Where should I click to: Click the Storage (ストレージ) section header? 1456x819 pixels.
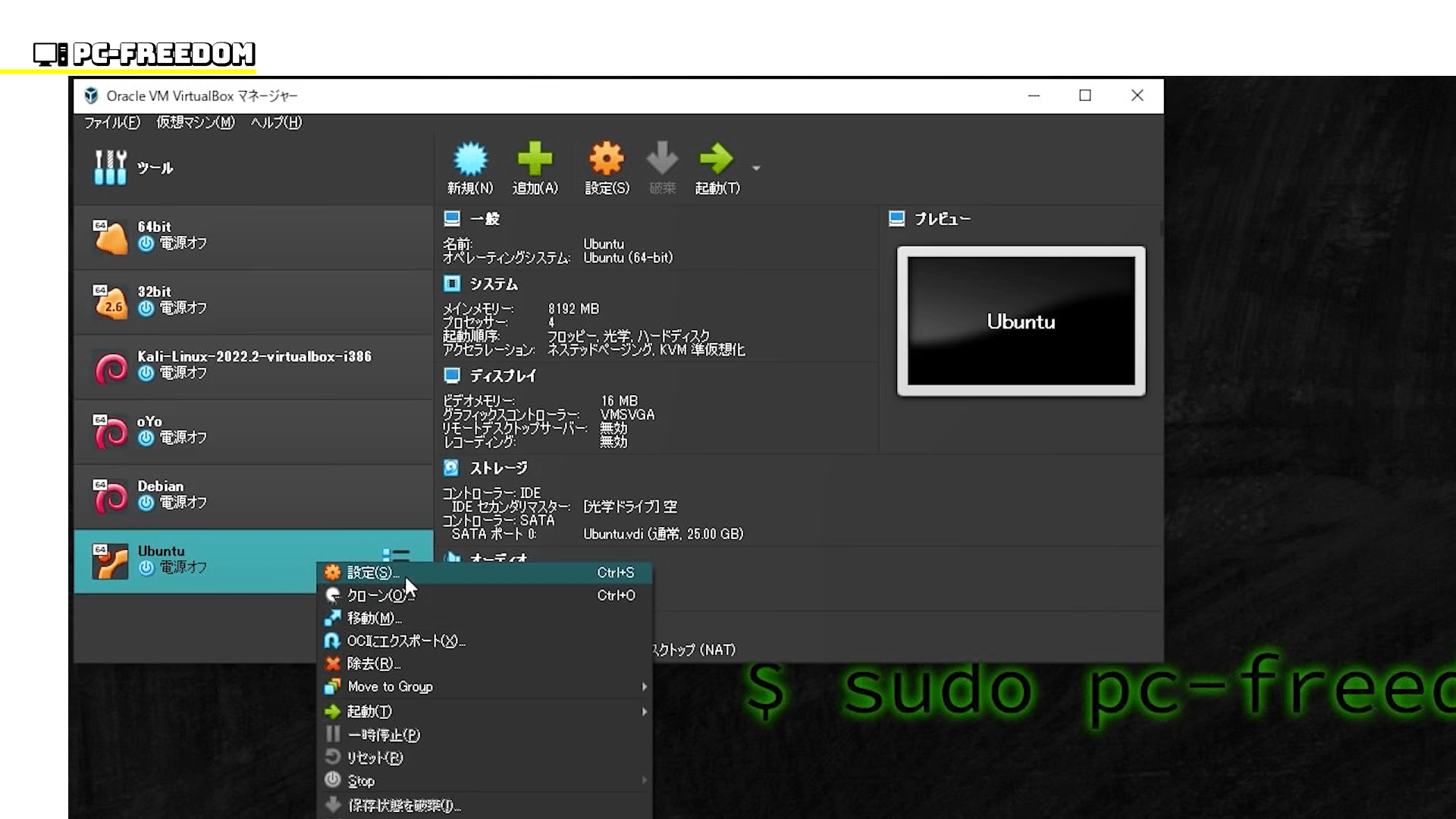(x=497, y=468)
